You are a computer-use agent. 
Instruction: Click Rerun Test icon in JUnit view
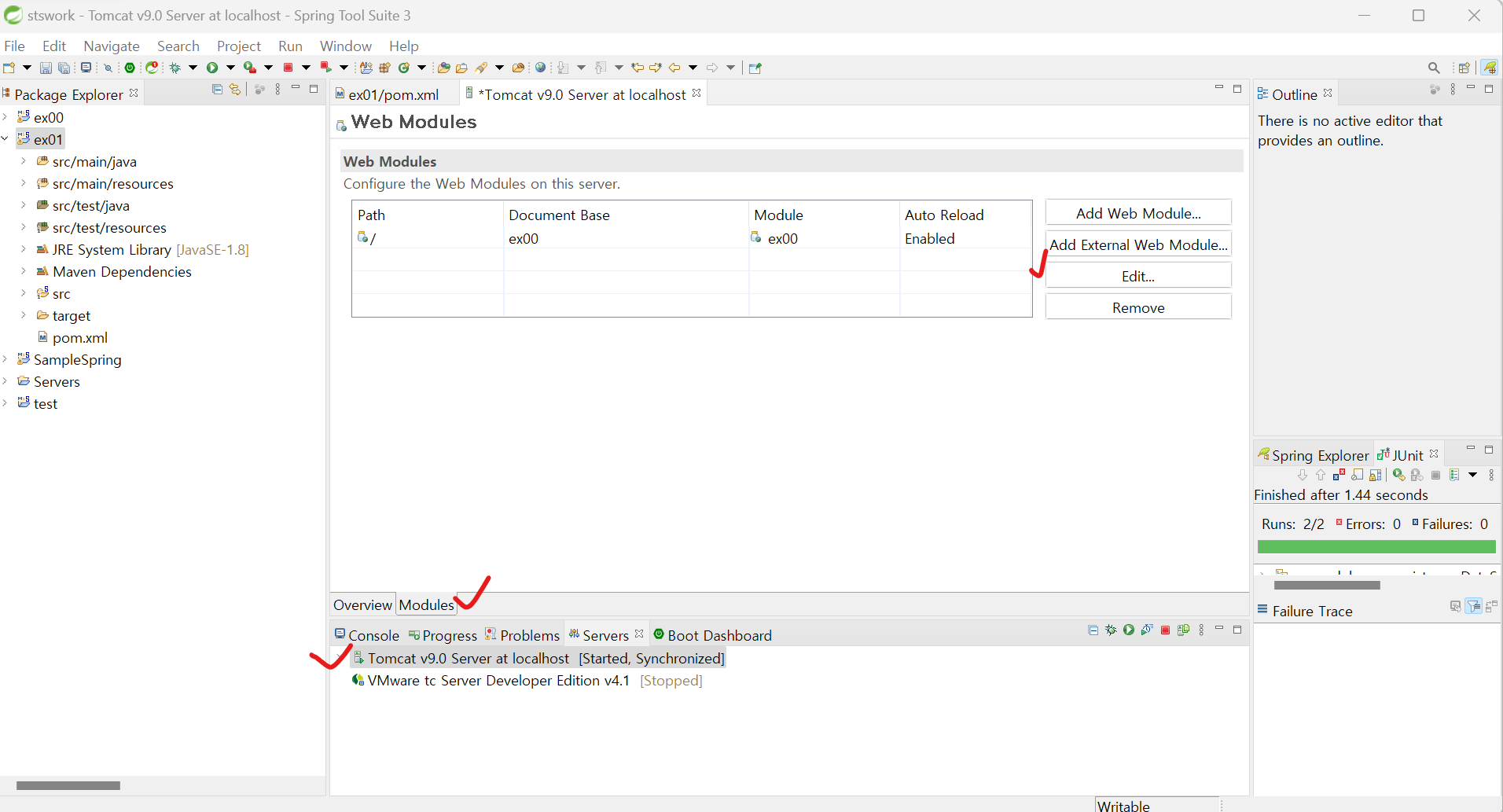[1398, 475]
